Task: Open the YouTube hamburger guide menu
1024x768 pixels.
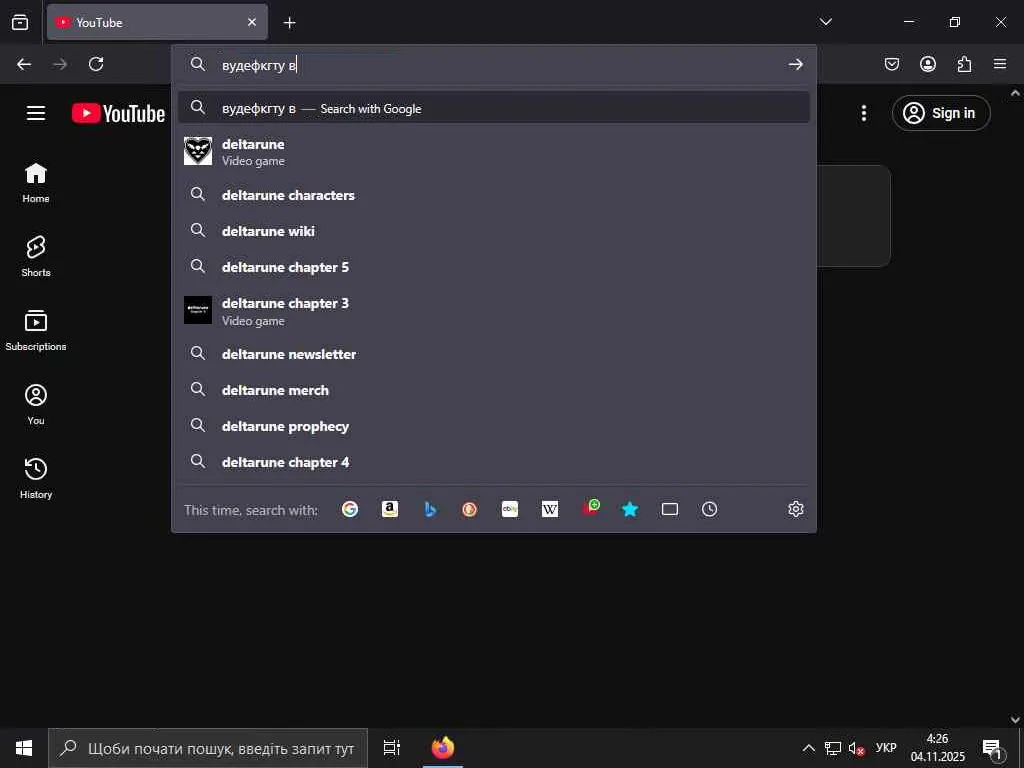Action: click(36, 113)
